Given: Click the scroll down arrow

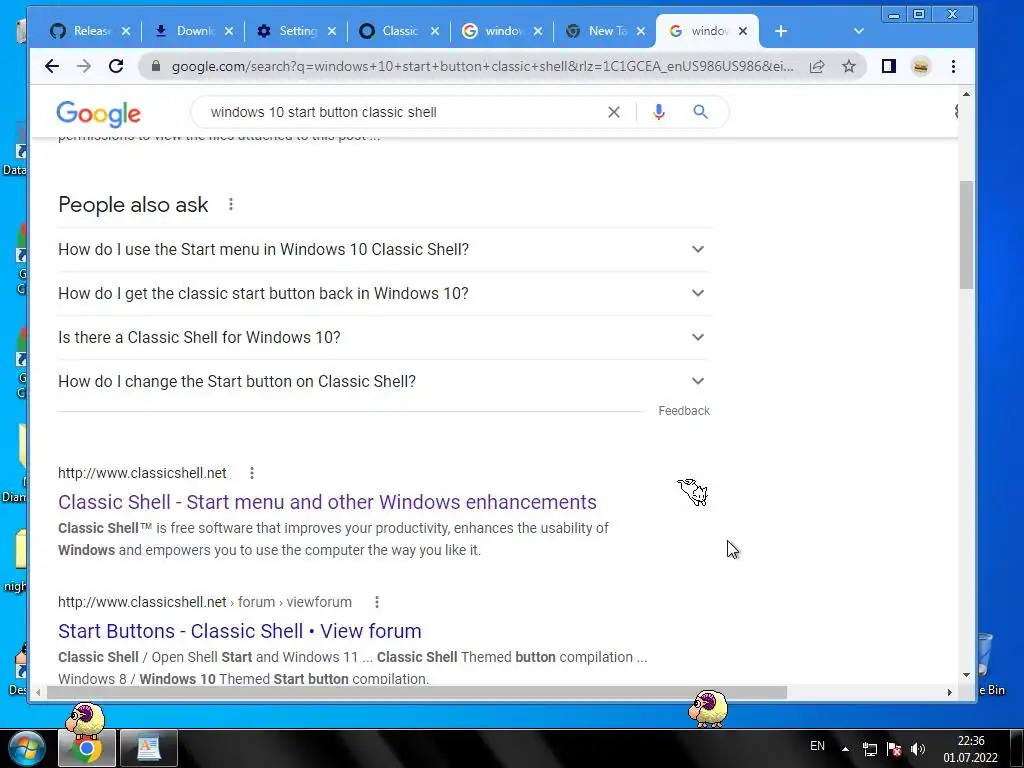Looking at the screenshot, I should pos(966,675).
